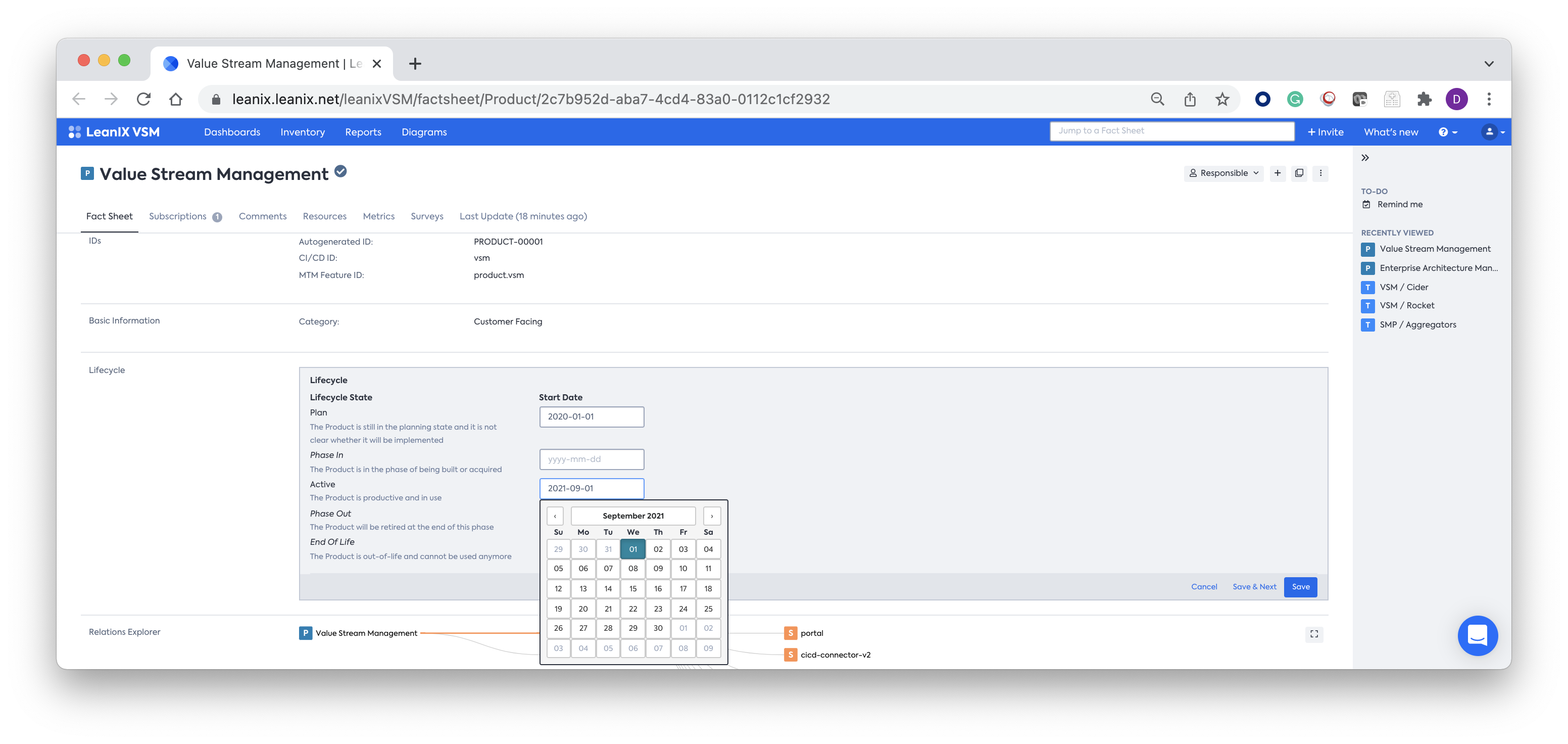Viewport: 1568px width, 744px height.
Task: Click the Phase In date field
Action: click(591, 459)
